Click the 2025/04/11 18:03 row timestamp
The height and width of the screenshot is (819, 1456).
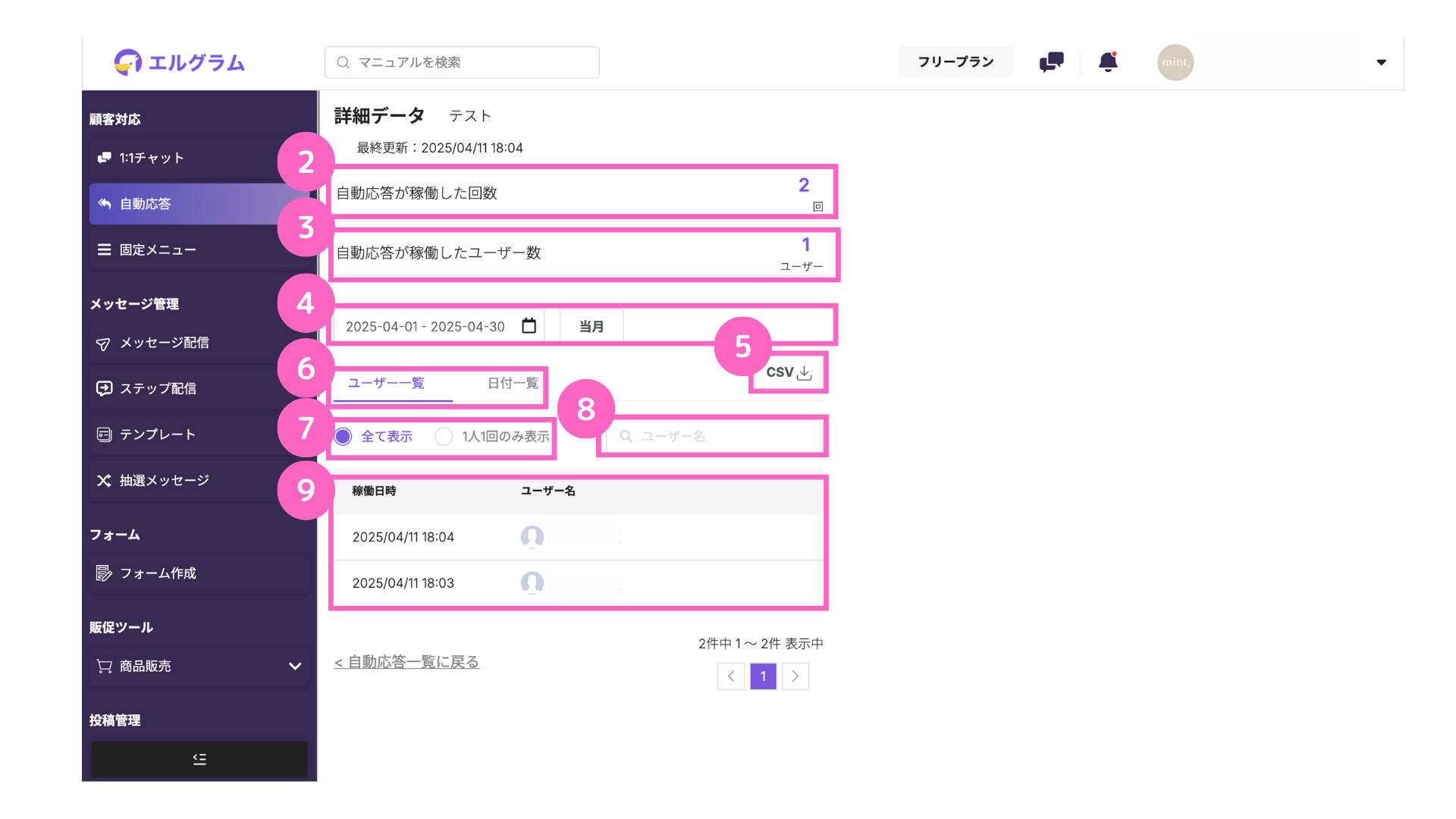tap(403, 583)
